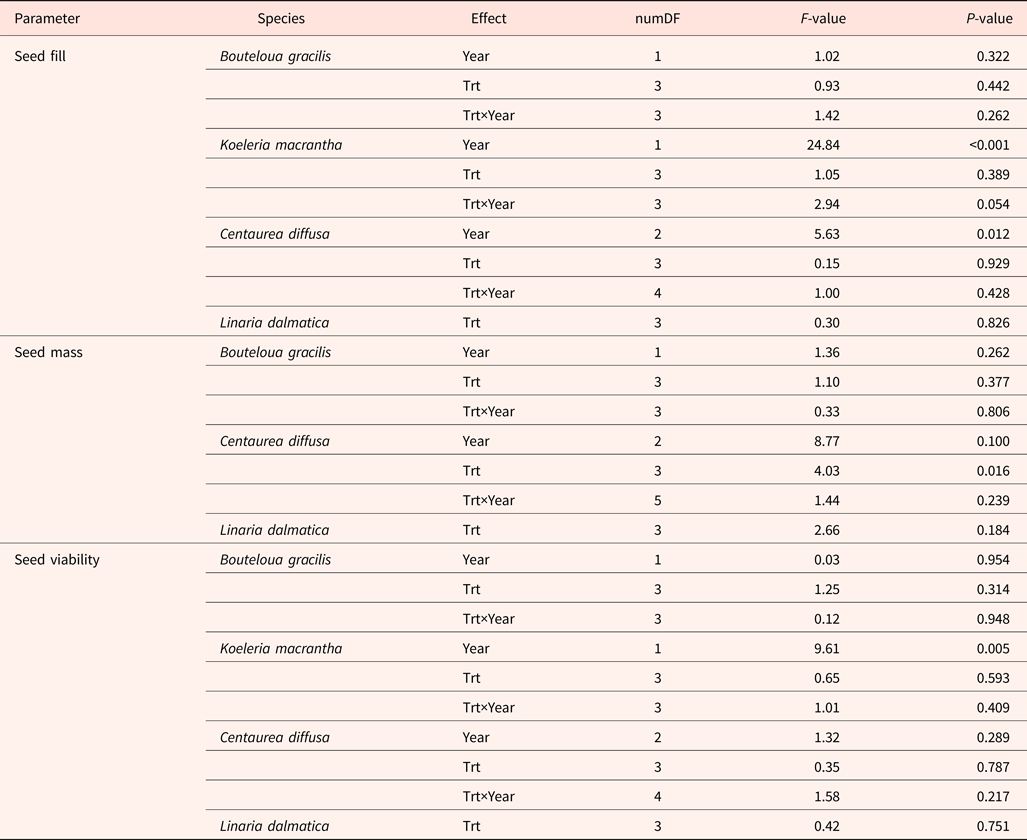Click the Parameter column header
The height and width of the screenshot is (840, 1027).
point(47,18)
